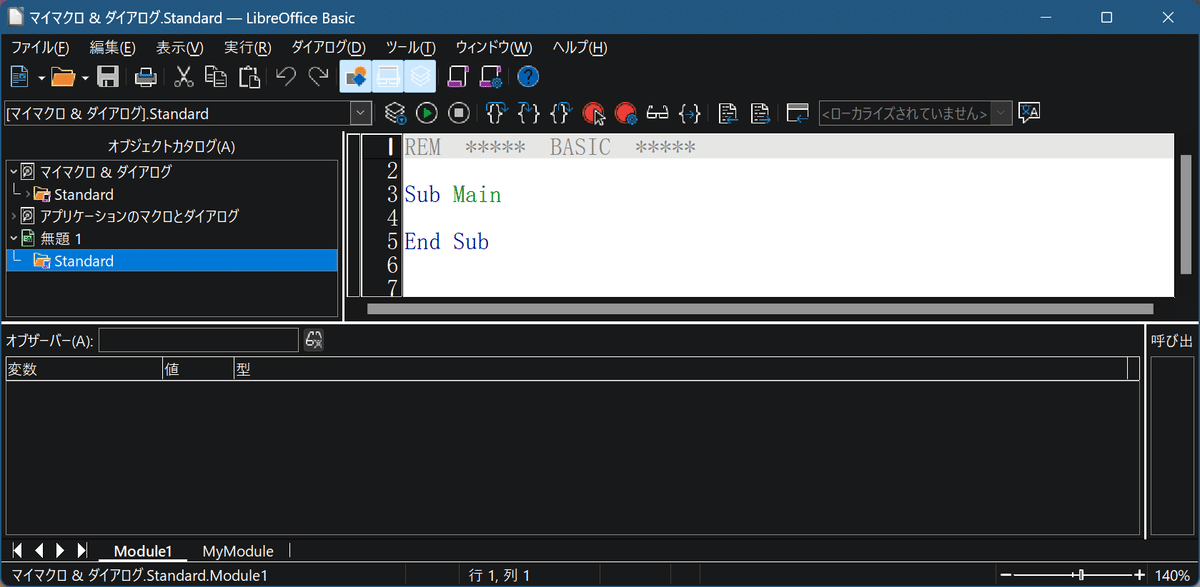The image size is (1200, 587).
Task: Click the 変数 column header
Action: click(x=84, y=369)
